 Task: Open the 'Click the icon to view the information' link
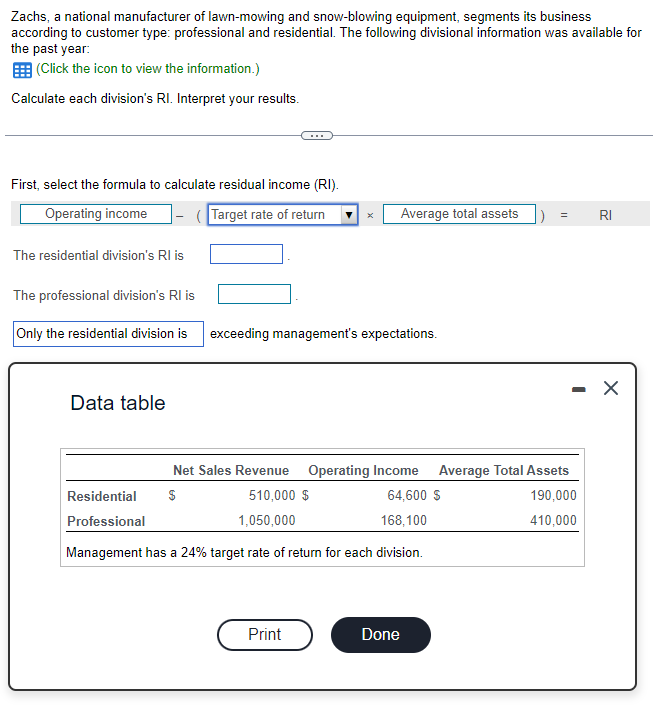[x=148, y=69]
